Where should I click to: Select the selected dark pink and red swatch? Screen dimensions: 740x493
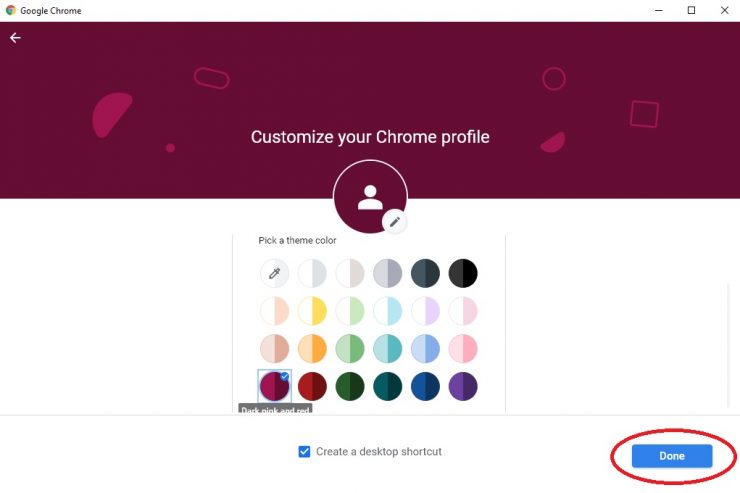[274, 386]
